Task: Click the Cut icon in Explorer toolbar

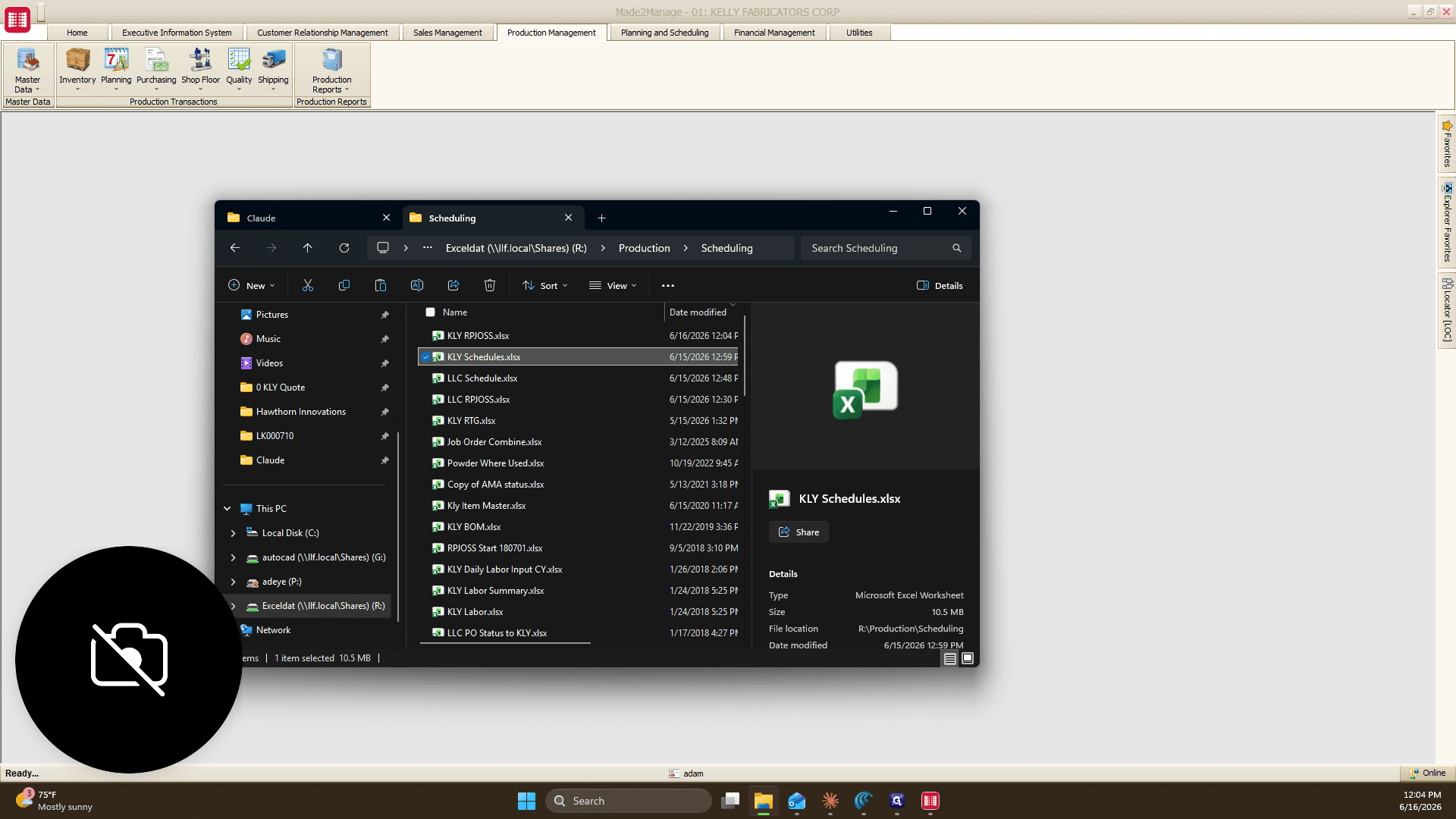Action: pos(308,285)
